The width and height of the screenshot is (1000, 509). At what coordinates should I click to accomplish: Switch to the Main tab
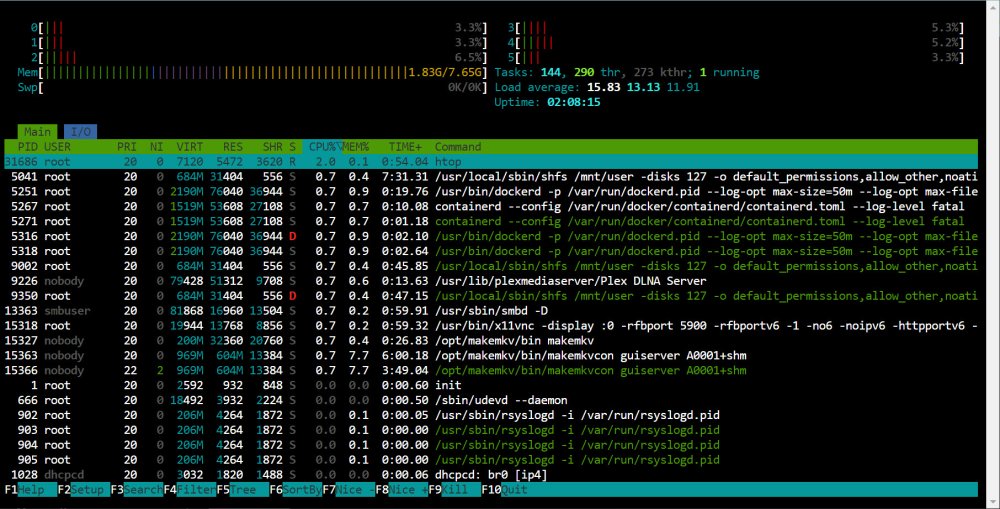(x=37, y=132)
